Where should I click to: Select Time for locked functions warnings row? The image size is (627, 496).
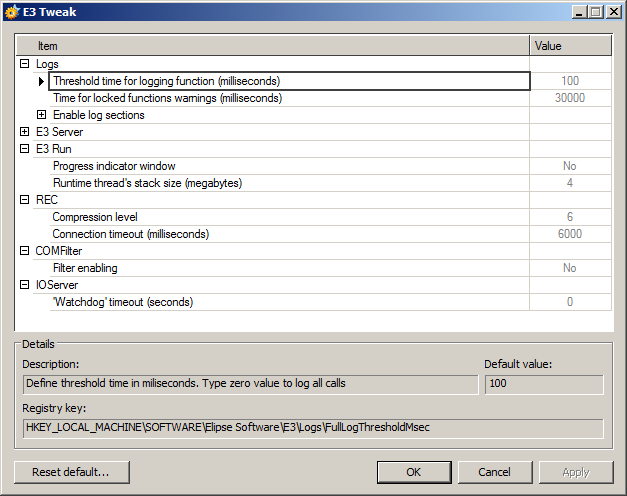167,98
